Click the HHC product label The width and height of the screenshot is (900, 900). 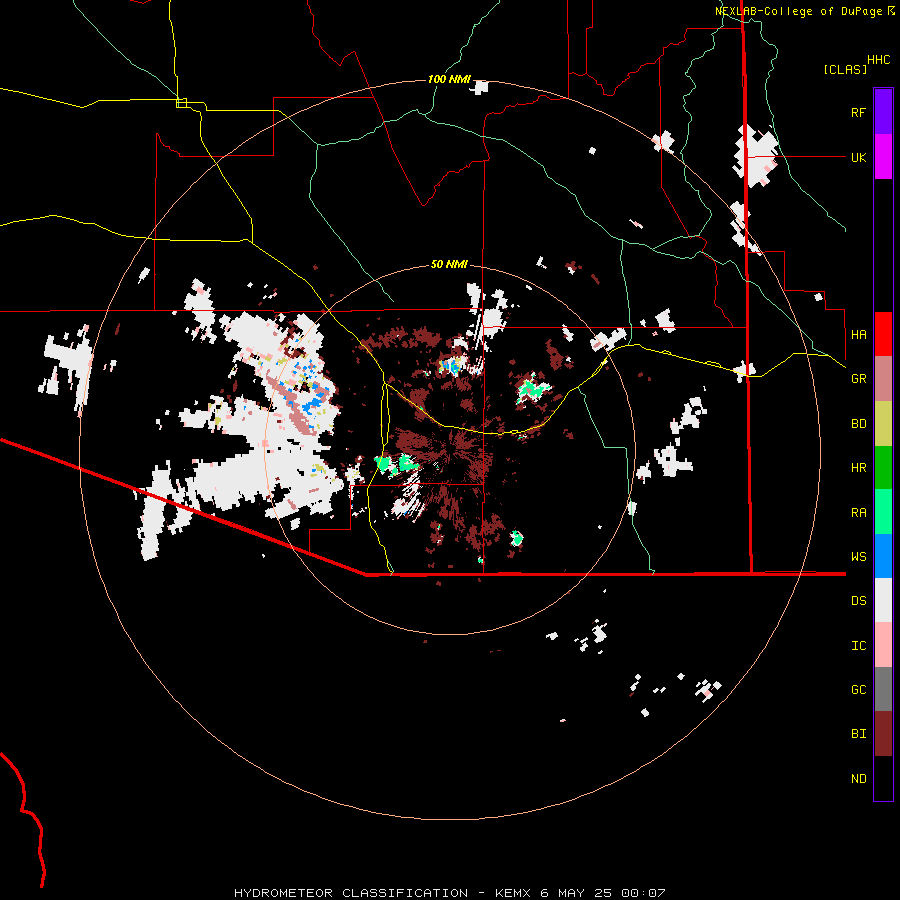(878, 60)
